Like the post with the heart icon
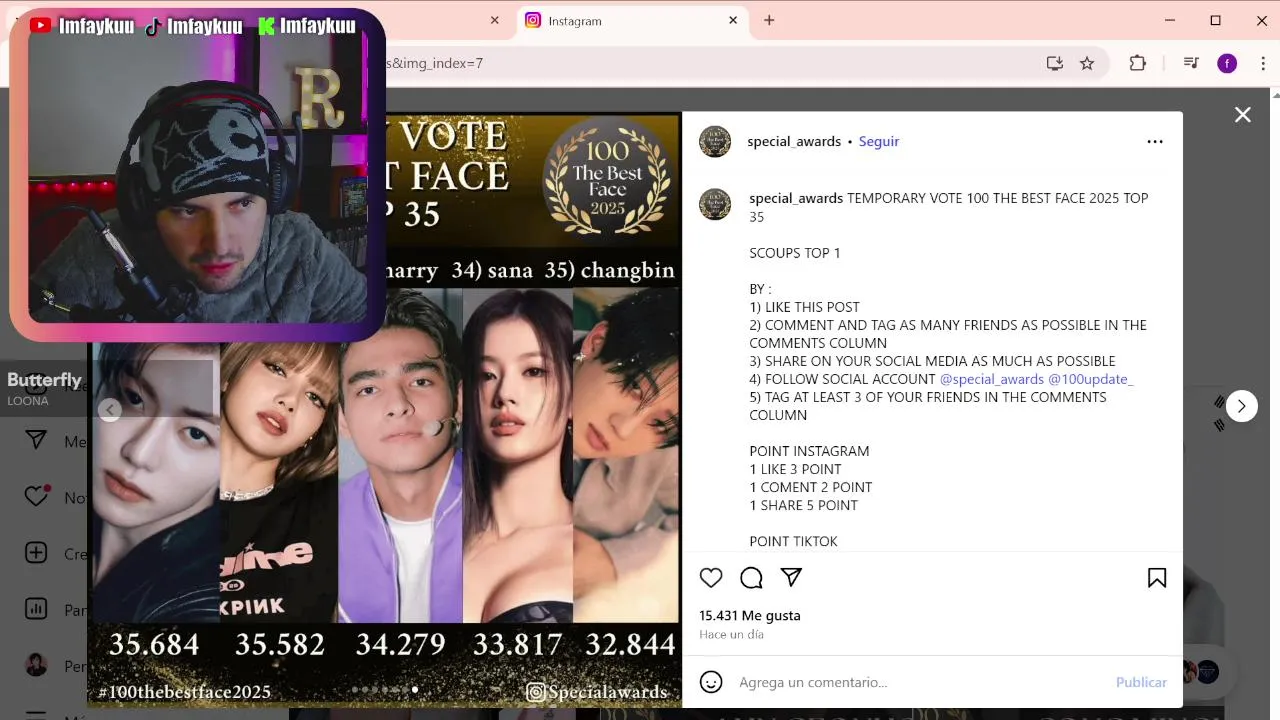 (x=711, y=577)
